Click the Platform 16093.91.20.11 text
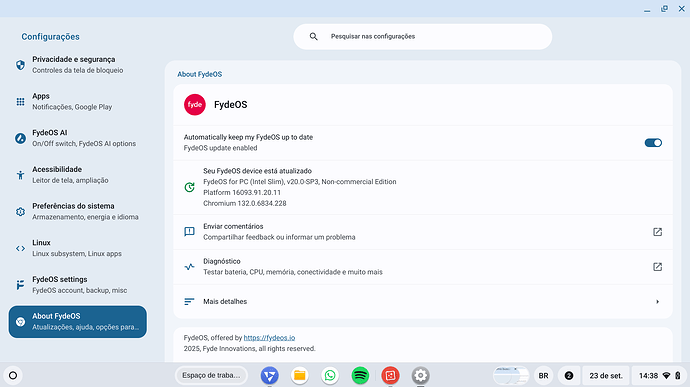 (242, 192)
